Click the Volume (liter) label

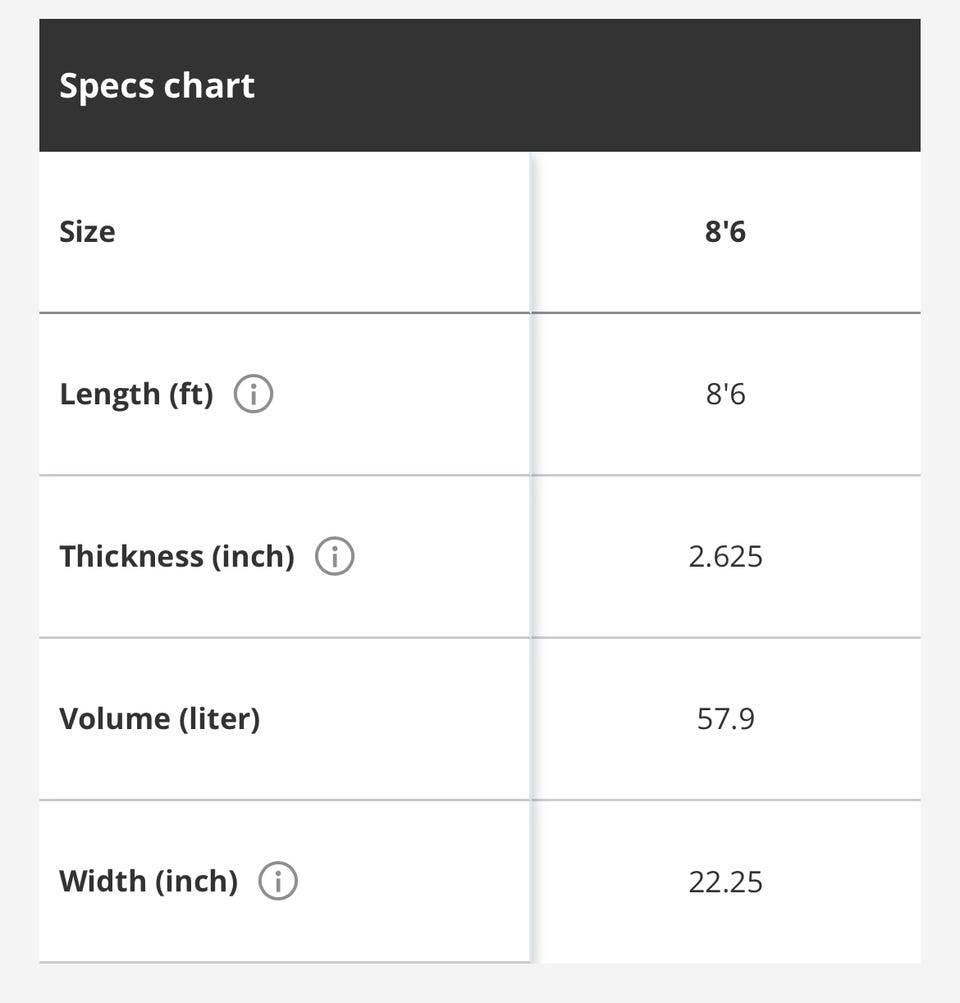point(159,719)
